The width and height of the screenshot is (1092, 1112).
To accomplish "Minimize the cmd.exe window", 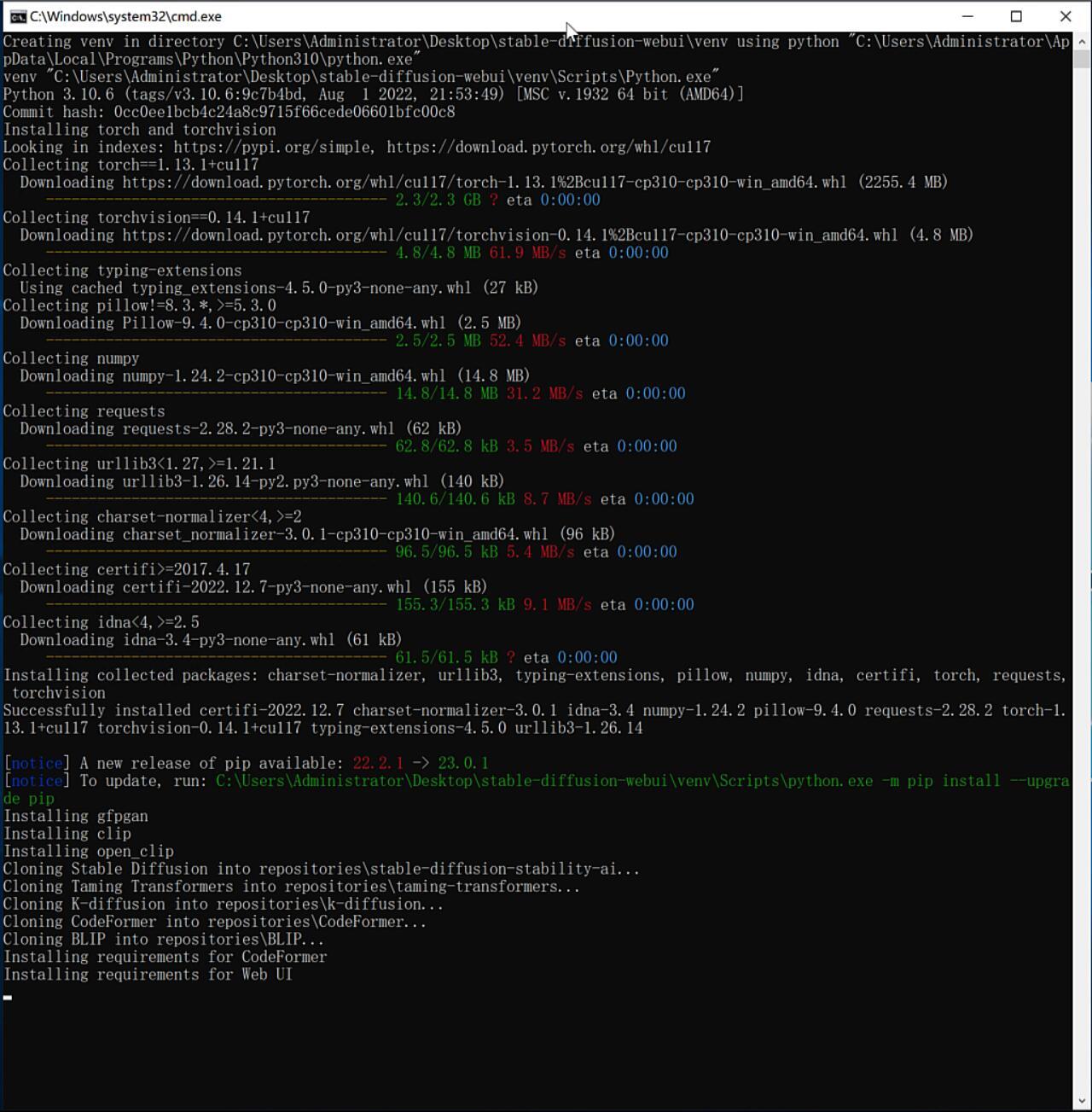I will pos(967,16).
